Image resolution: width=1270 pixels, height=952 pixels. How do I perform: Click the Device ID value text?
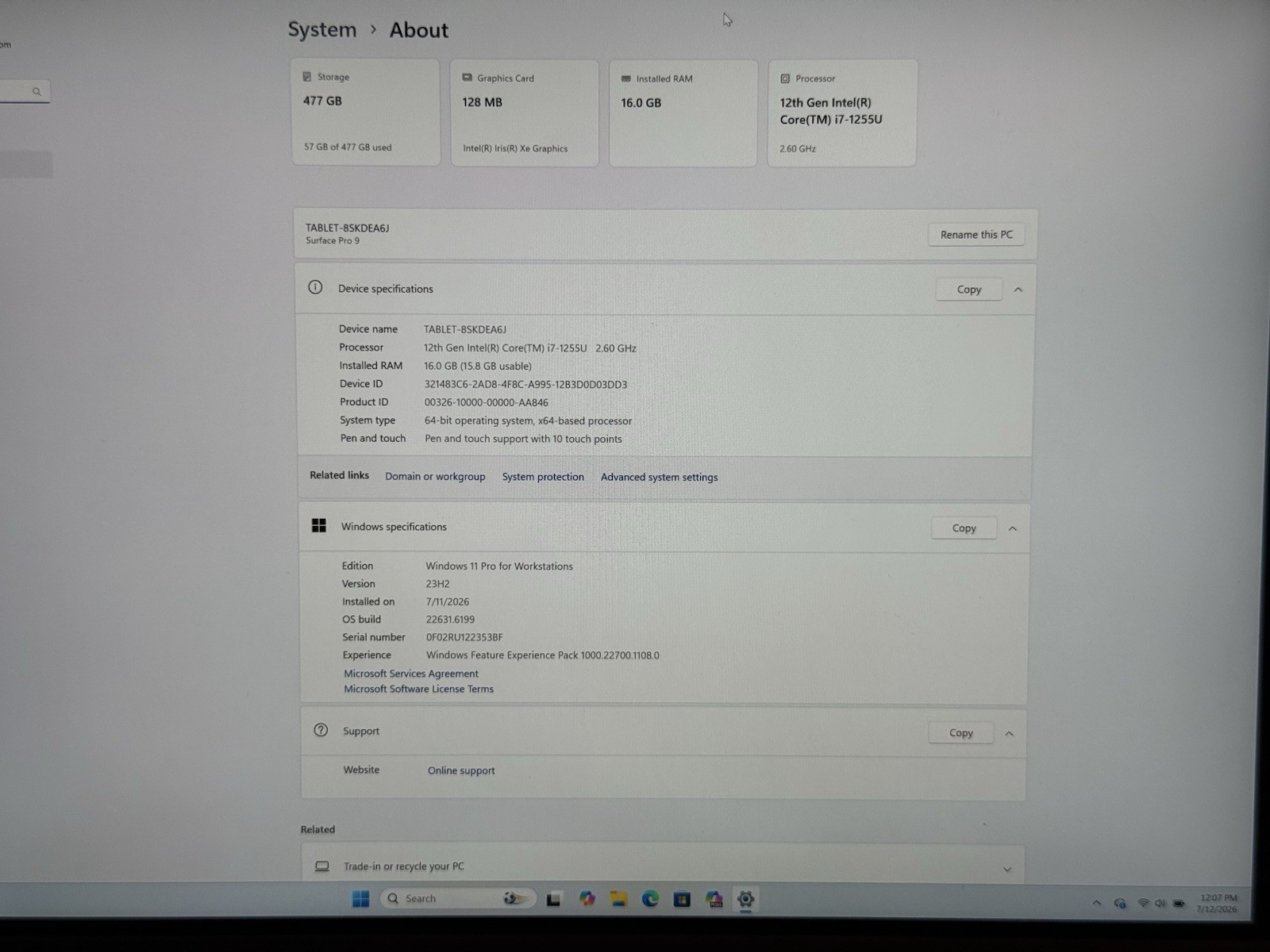(525, 384)
